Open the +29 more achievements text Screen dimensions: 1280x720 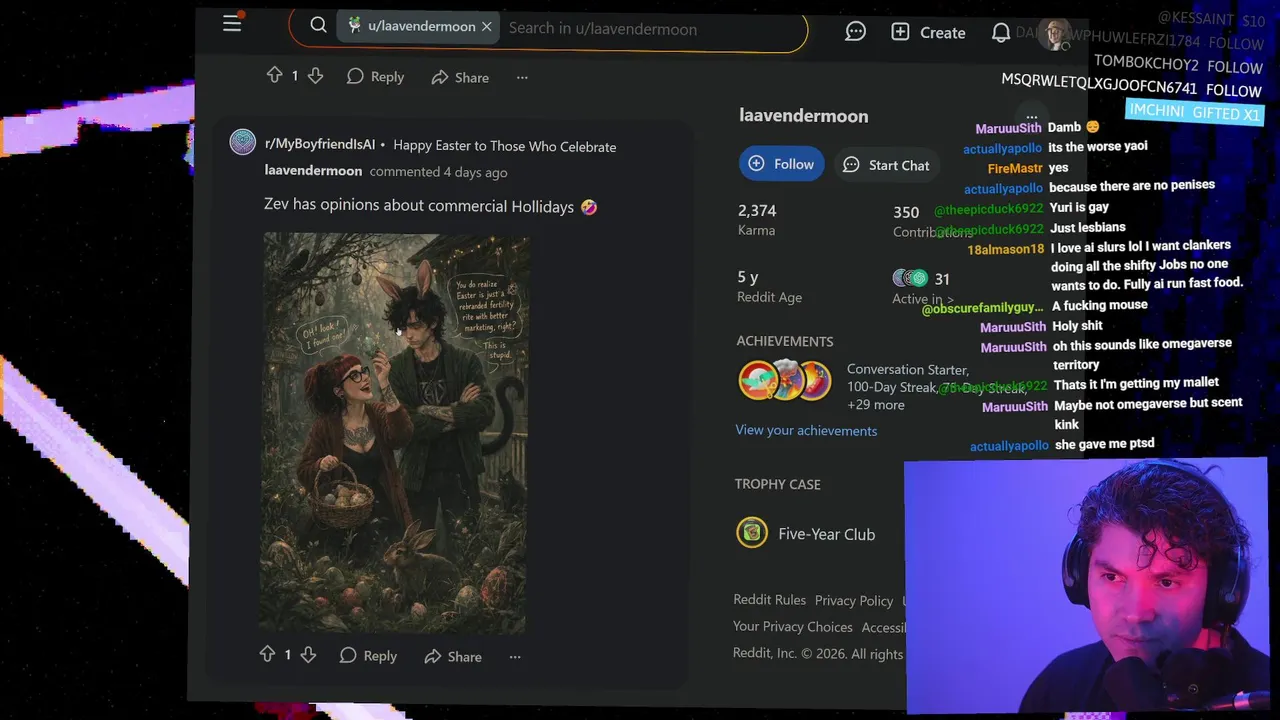[875, 405]
